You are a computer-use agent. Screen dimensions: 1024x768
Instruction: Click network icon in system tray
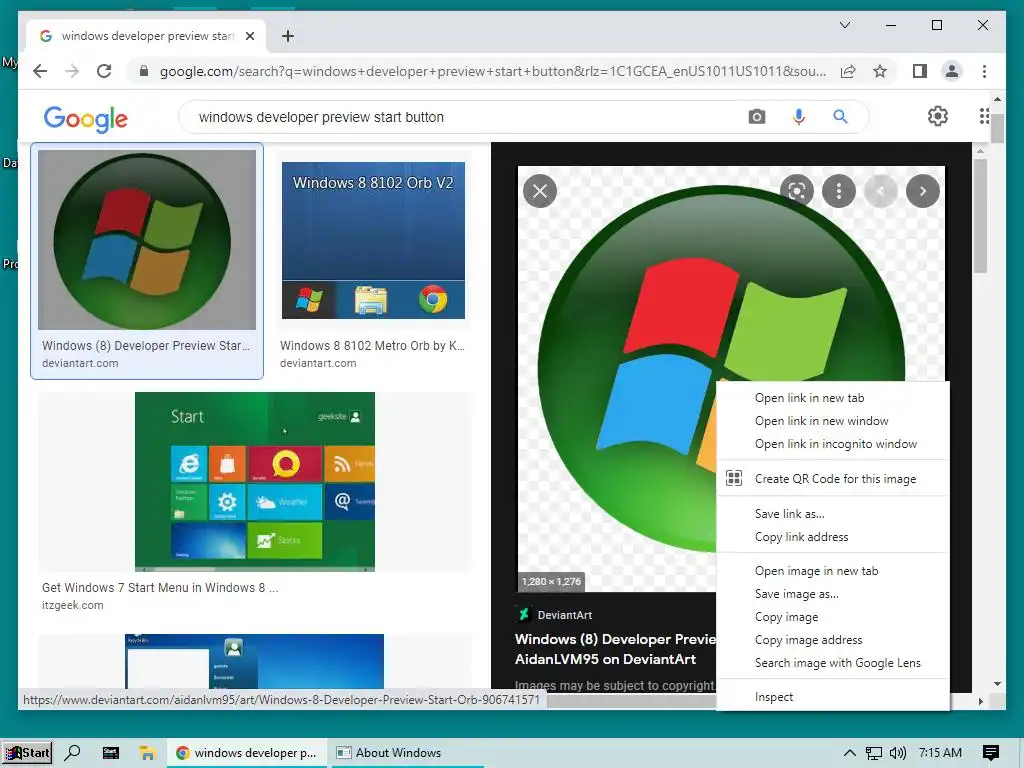tap(874, 753)
